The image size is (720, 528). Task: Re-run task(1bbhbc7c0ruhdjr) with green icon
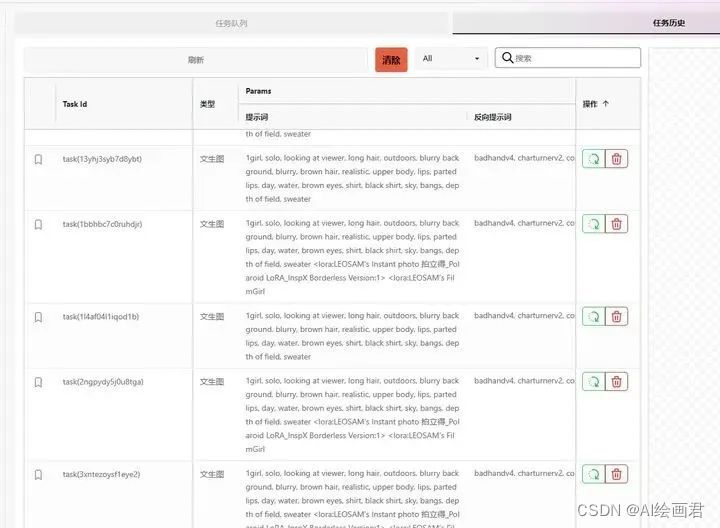point(594,224)
